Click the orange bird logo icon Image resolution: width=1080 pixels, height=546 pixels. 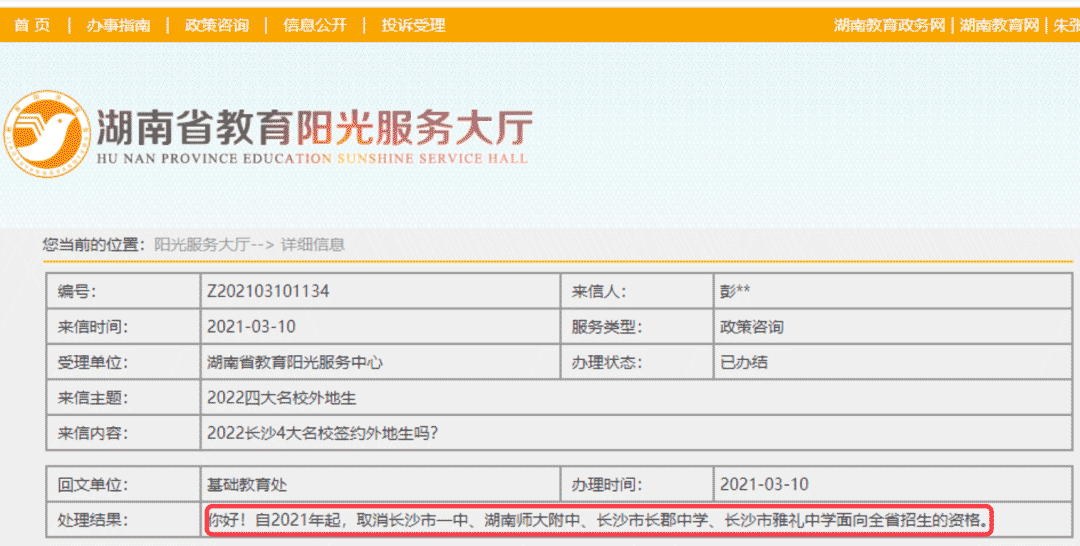(47, 134)
